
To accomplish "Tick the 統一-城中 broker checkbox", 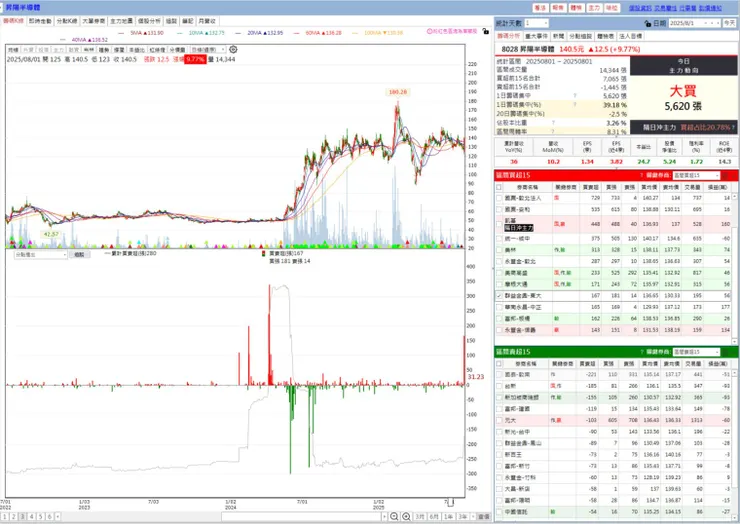I will click(x=499, y=238).
